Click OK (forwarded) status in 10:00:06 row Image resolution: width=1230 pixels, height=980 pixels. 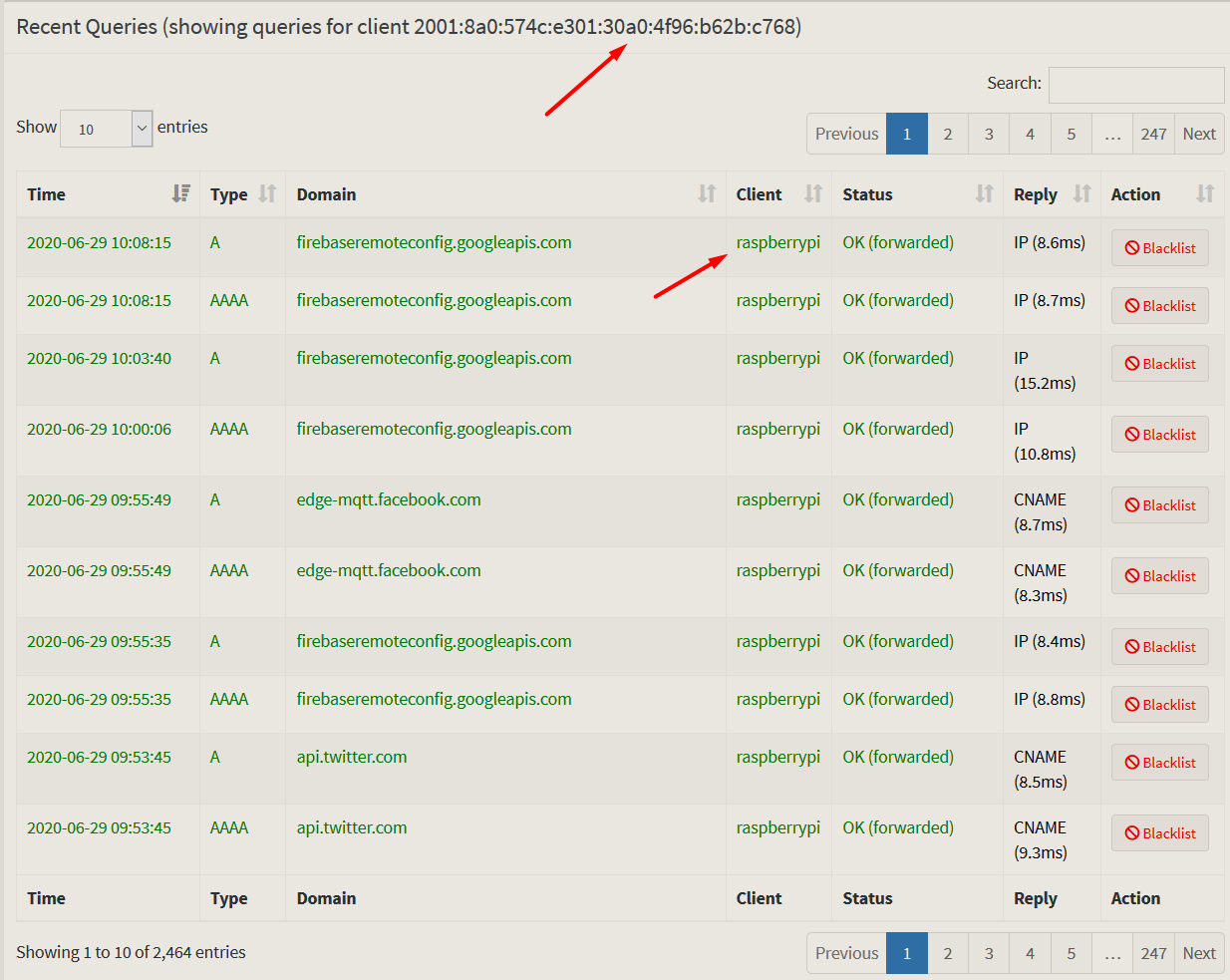[898, 429]
